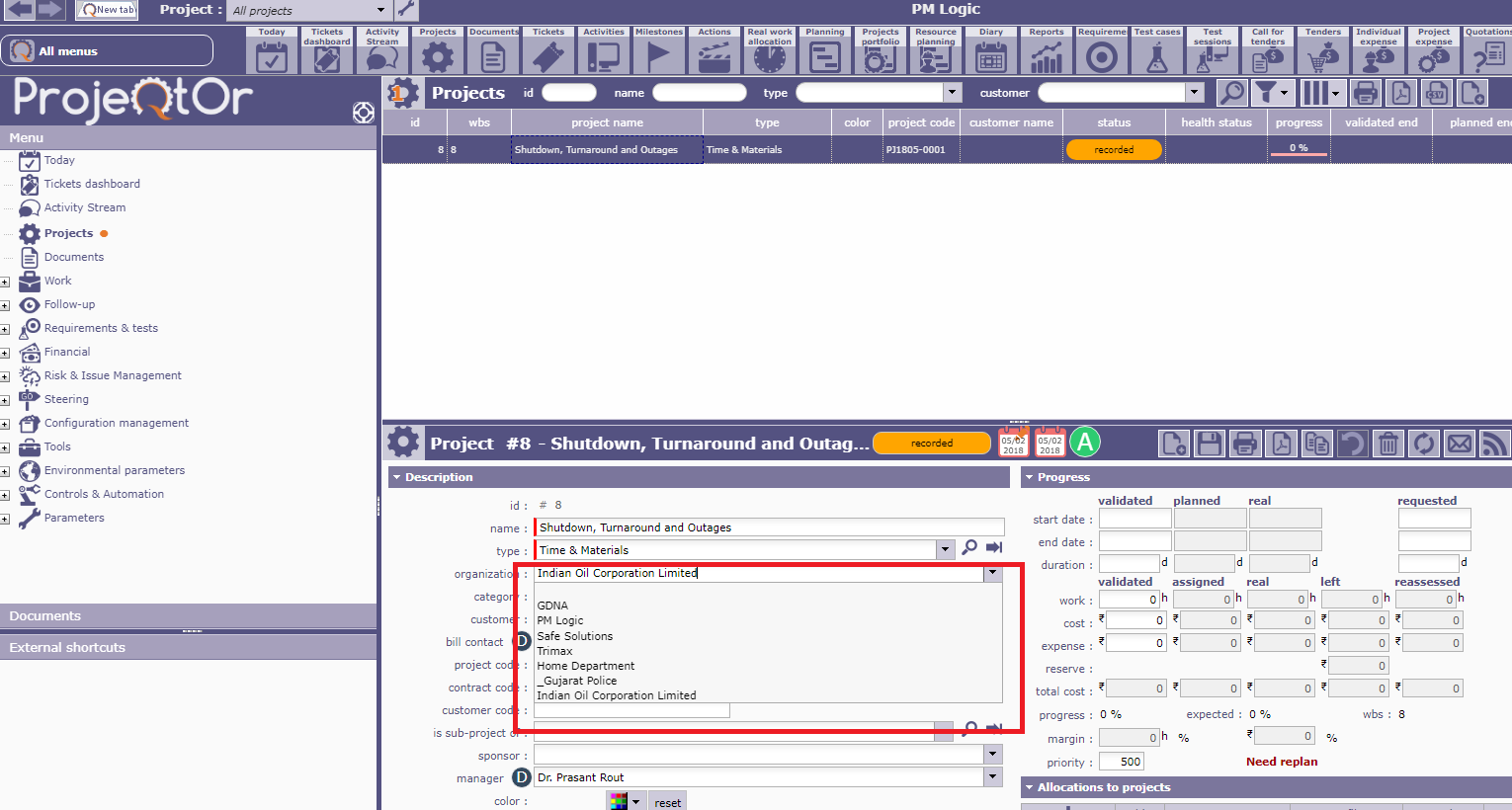The width and height of the screenshot is (1512, 810).
Task: Refresh the project with the circular arrows icon
Action: point(1423,444)
